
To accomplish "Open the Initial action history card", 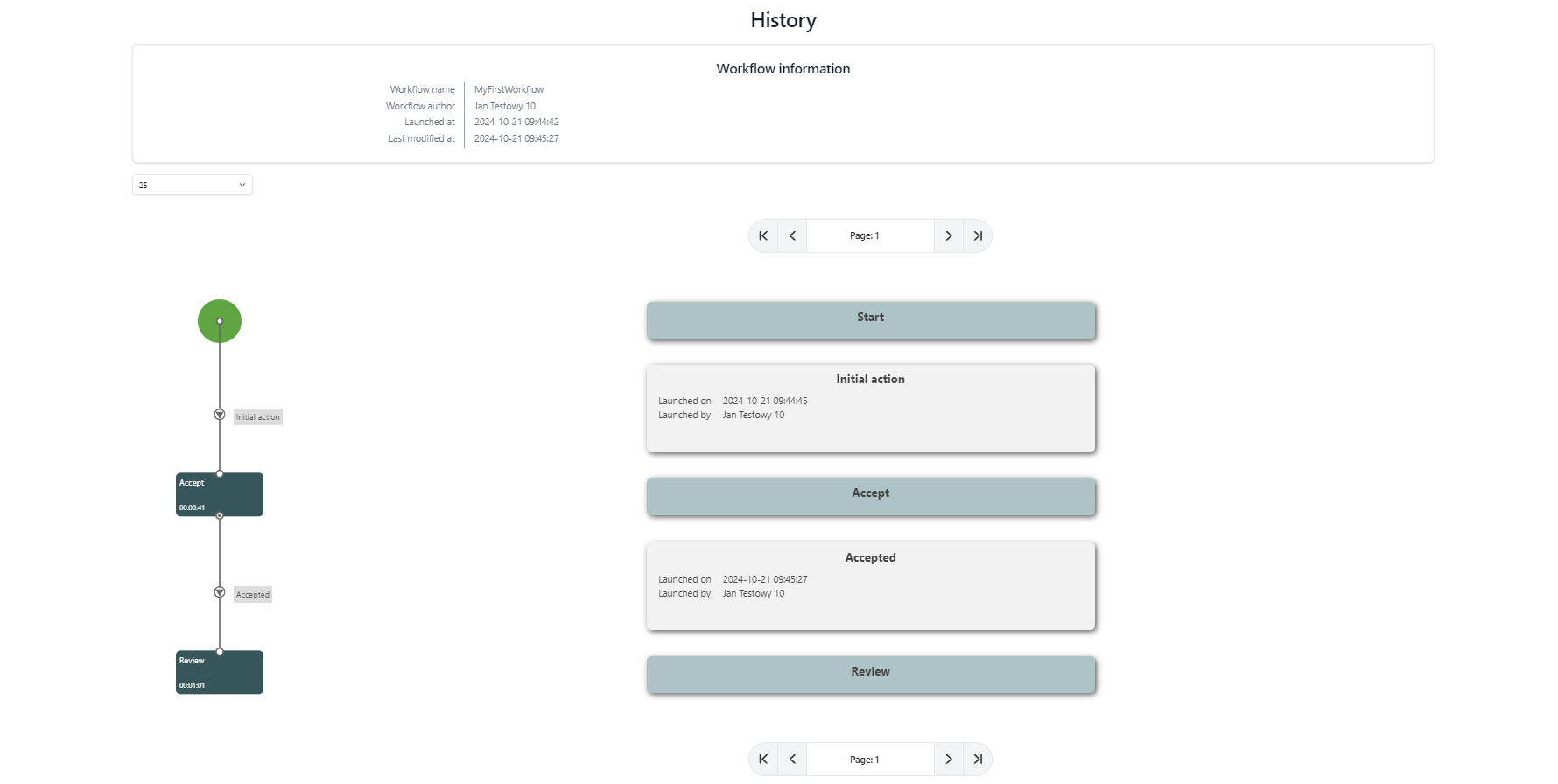I will [870, 409].
